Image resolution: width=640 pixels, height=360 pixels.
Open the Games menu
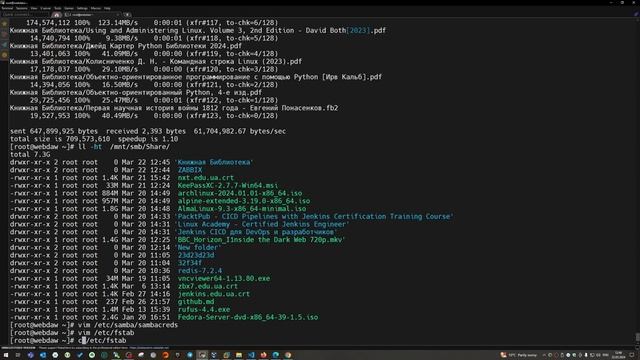[69, 8]
